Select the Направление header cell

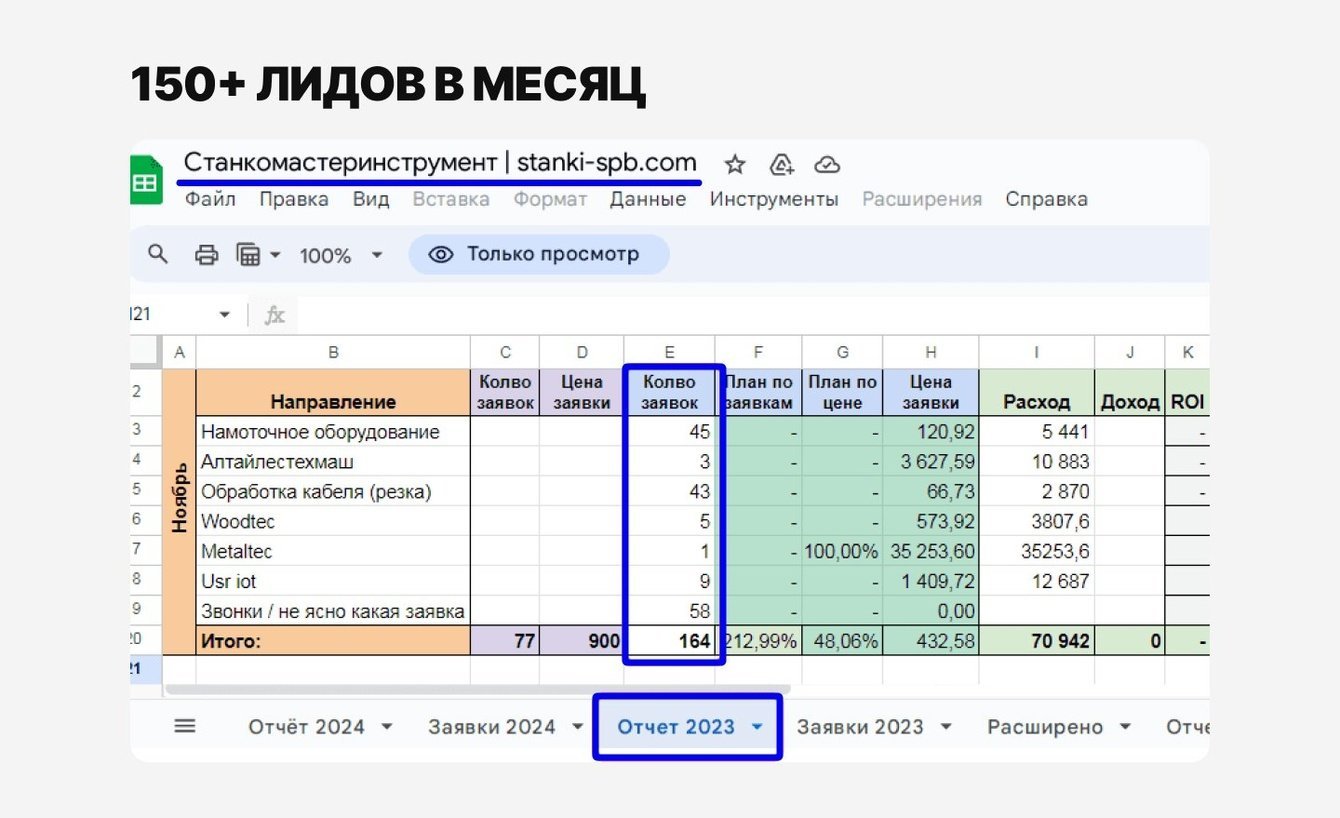(x=333, y=392)
